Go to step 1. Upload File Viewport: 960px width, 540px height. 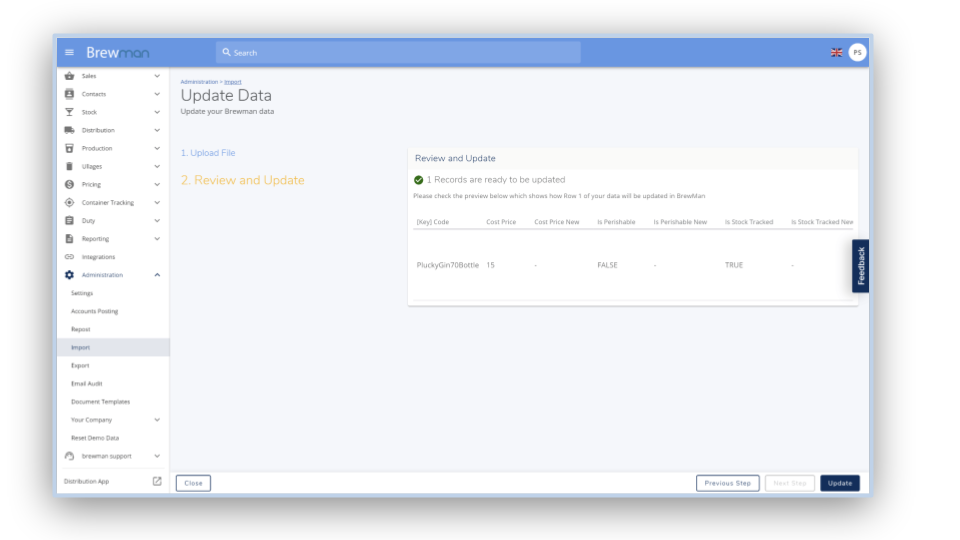point(208,153)
